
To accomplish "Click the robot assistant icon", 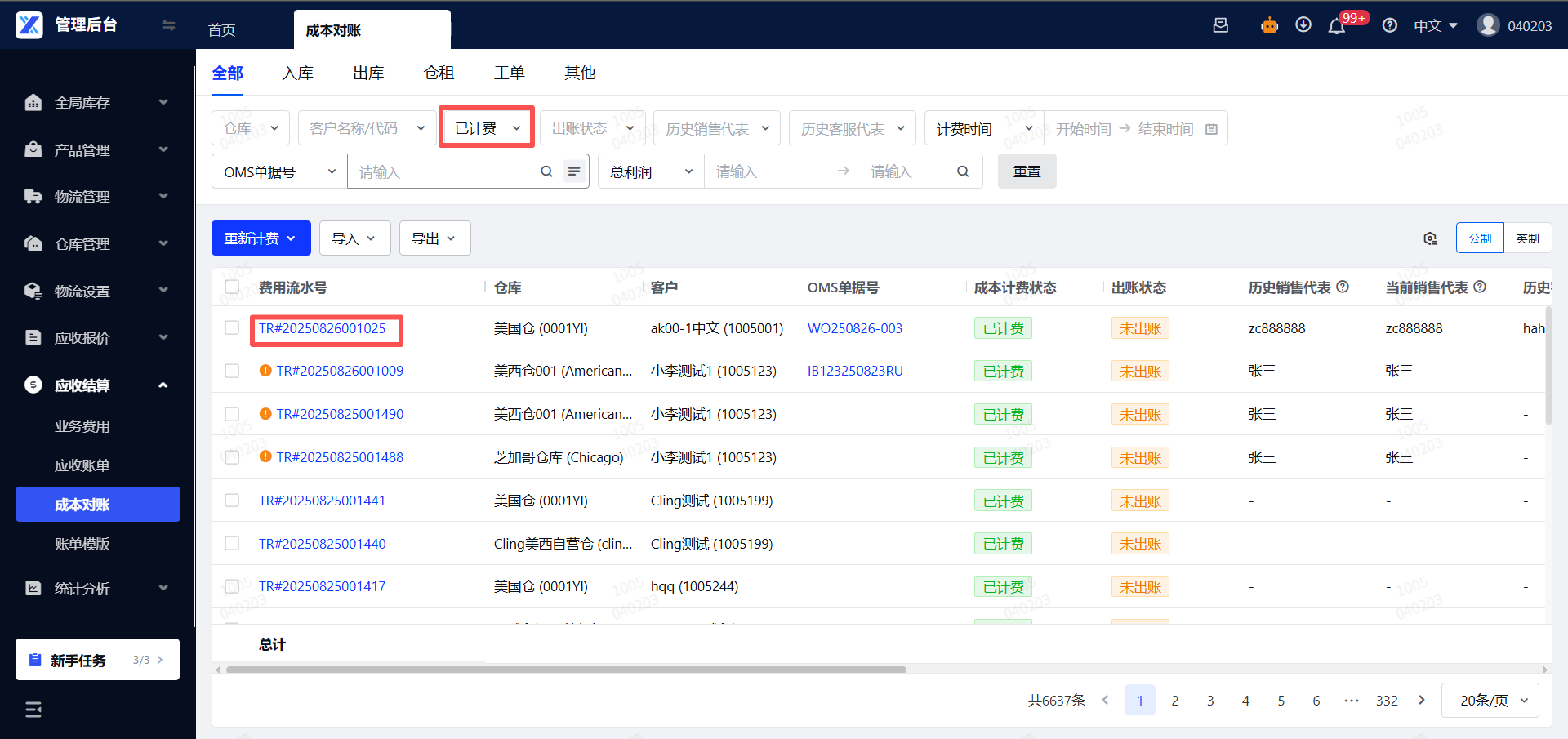I will (1269, 25).
